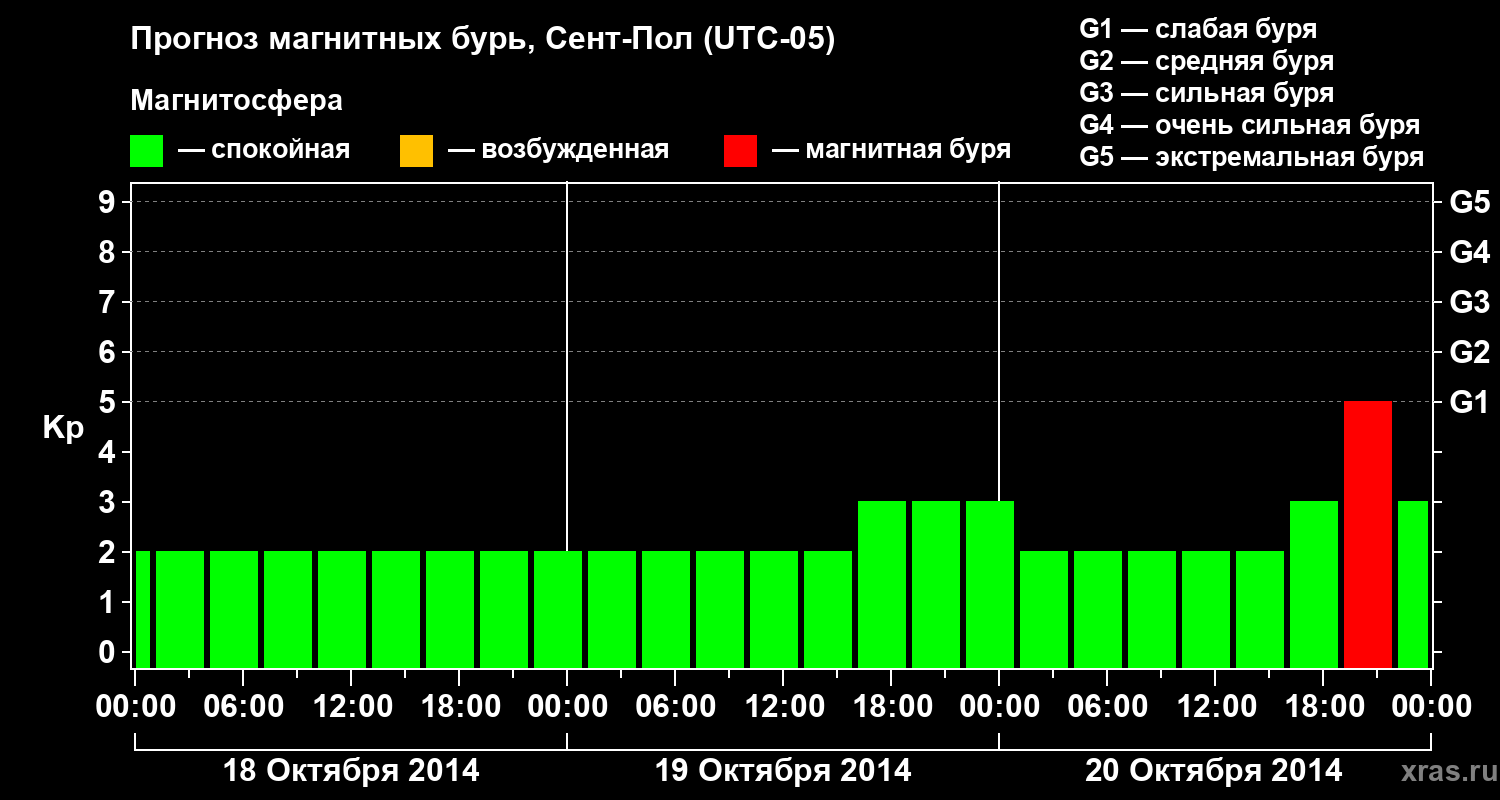Image resolution: width=1500 pixels, height=800 pixels.
Task: Click the 'Магнитосфера' legend heading
Action: [236, 101]
